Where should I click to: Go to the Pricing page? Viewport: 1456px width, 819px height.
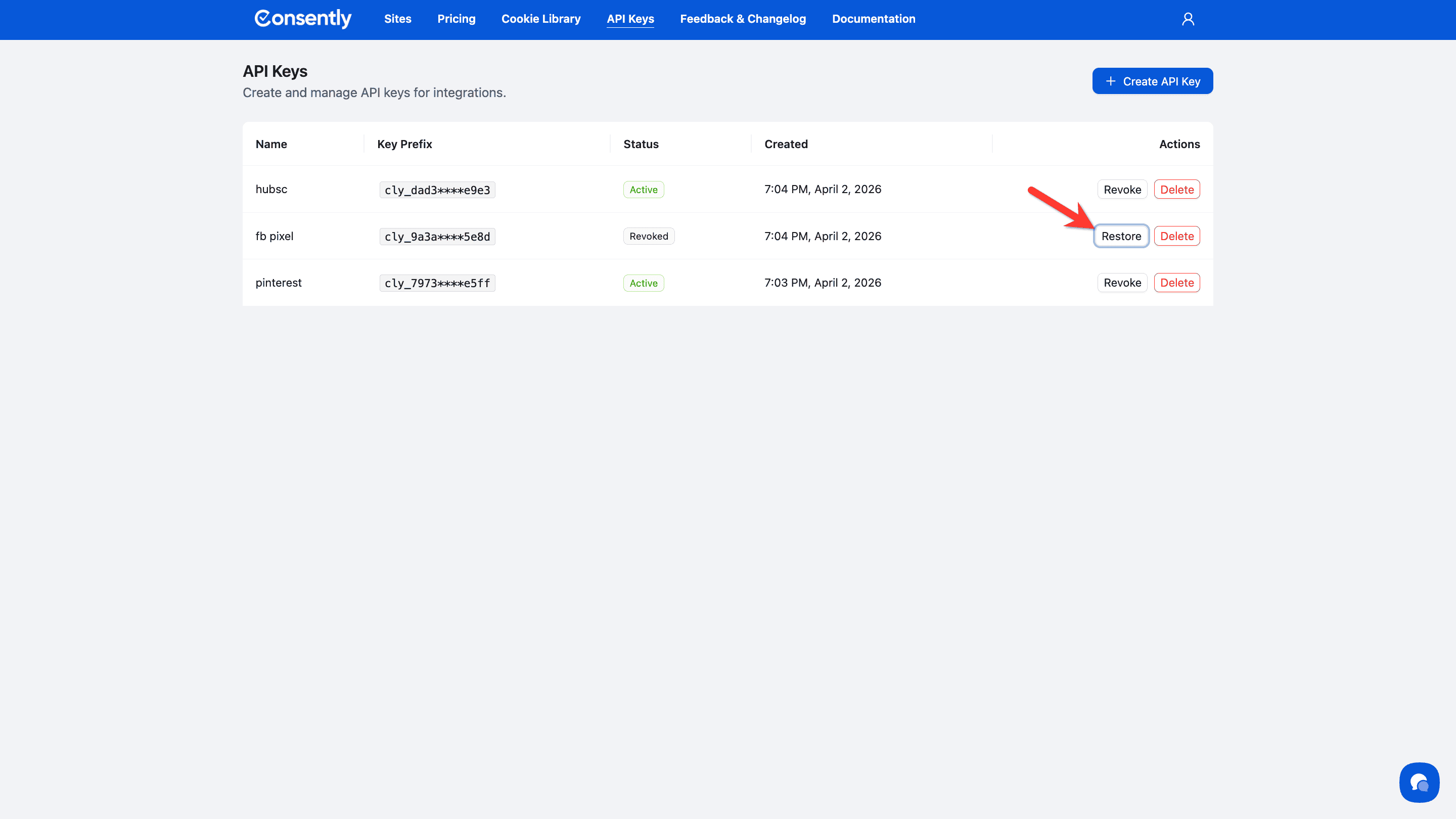(456, 19)
